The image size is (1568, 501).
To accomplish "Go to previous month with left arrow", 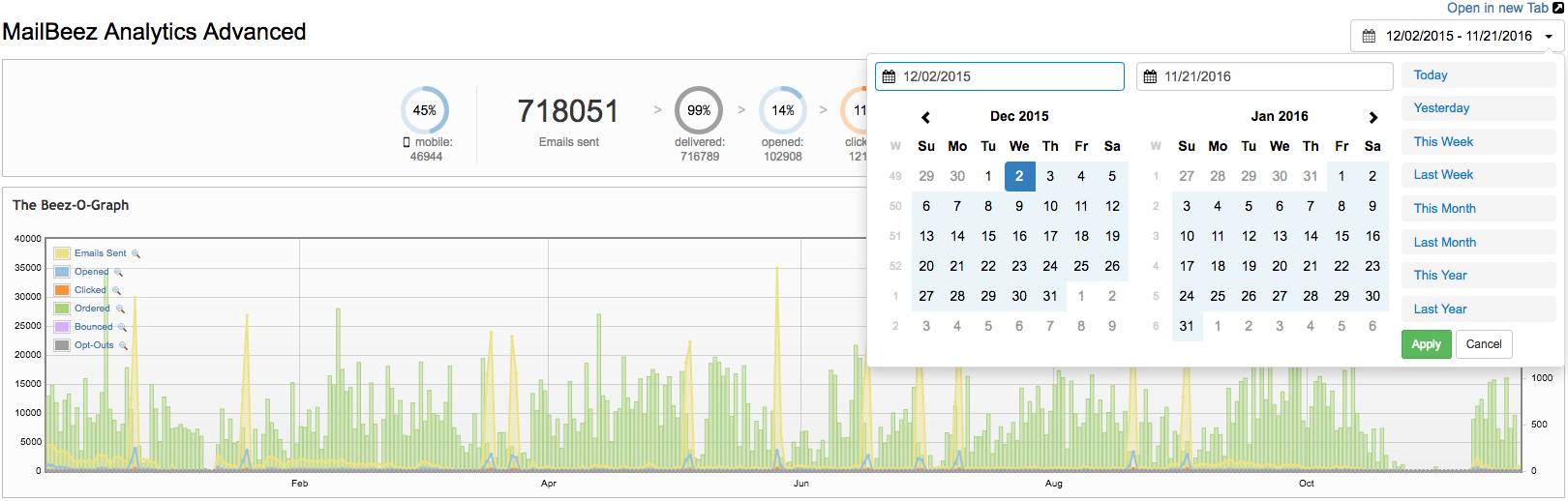I will click(926, 117).
